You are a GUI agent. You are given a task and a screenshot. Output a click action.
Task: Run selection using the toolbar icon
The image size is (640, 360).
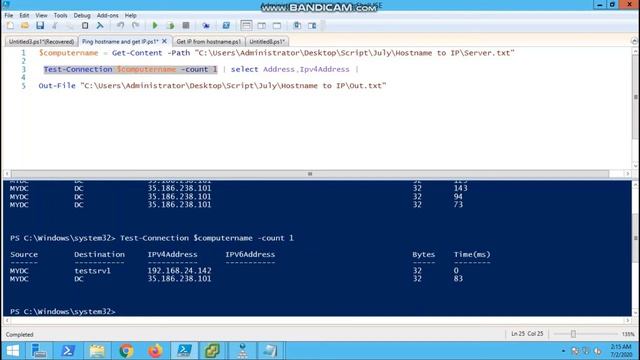(171, 26)
